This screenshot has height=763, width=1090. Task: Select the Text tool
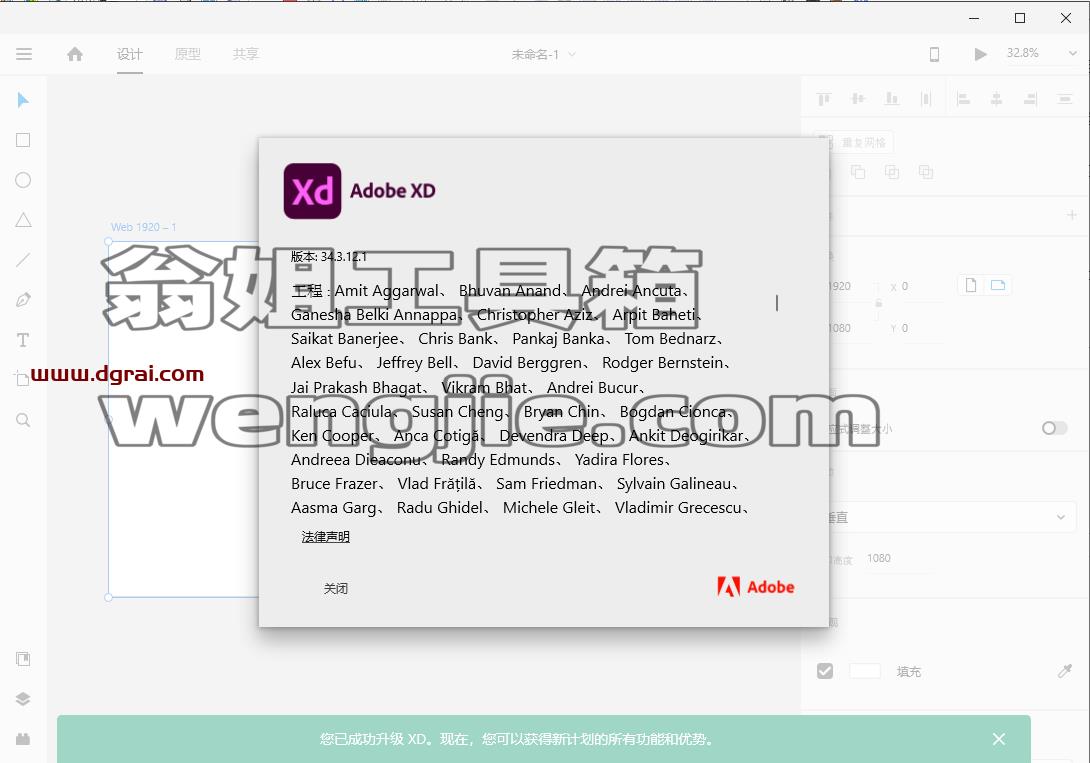23,340
